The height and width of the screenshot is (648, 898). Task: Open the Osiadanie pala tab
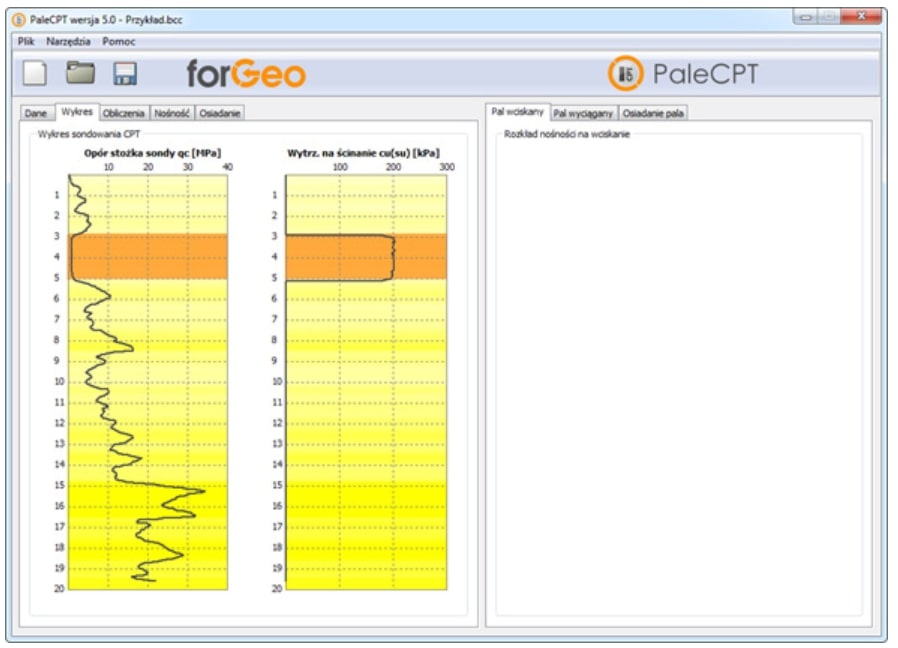(653, 113)
